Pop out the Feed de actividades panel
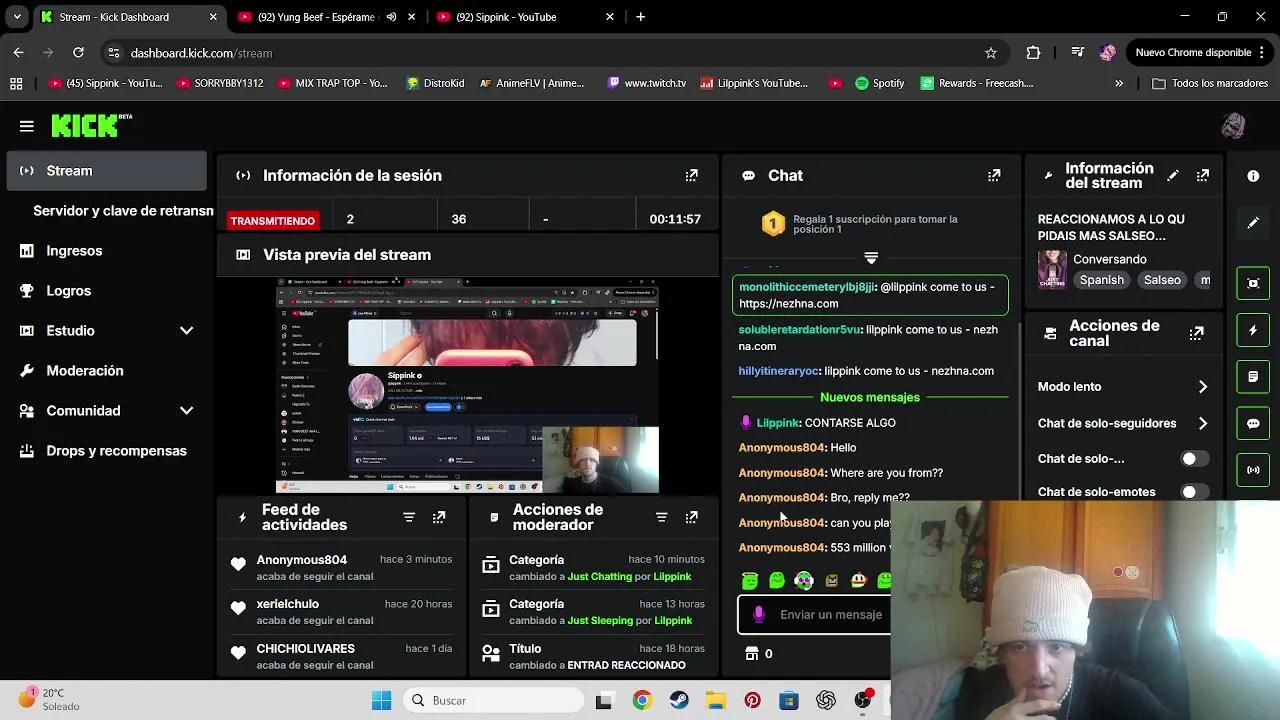Viewport: 1280px width, 720px height. [439, 517]
